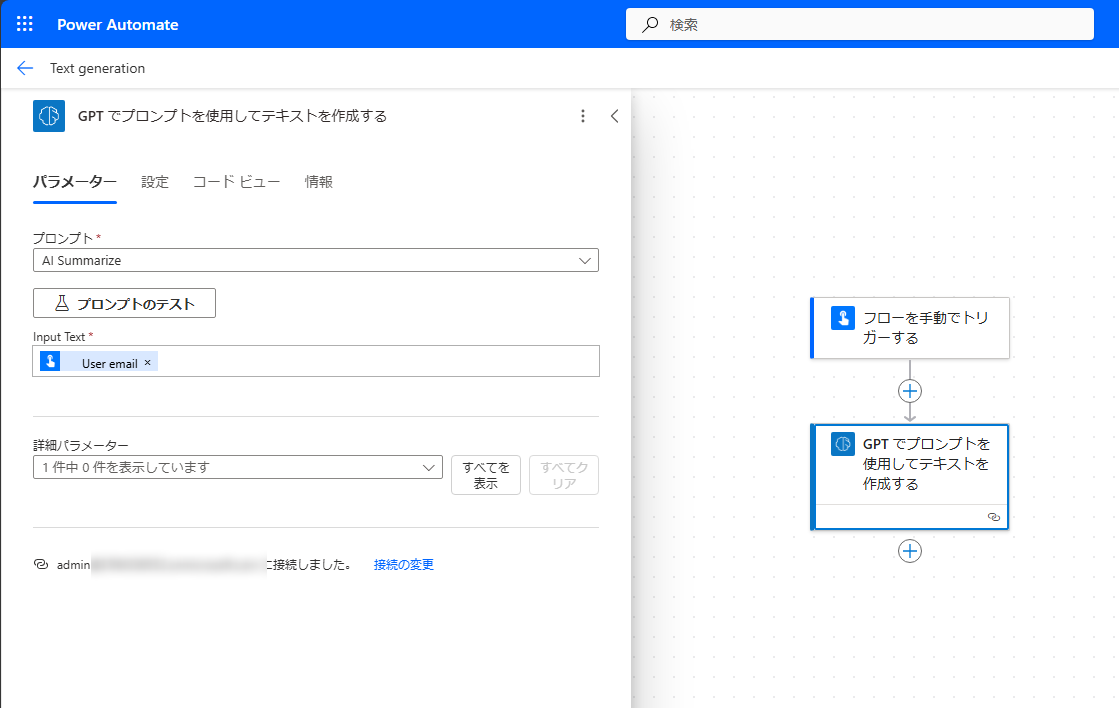Open the app launcher waffle icon
The image size is (1119, 708).
pyautogui.click(x=25, y=24)
